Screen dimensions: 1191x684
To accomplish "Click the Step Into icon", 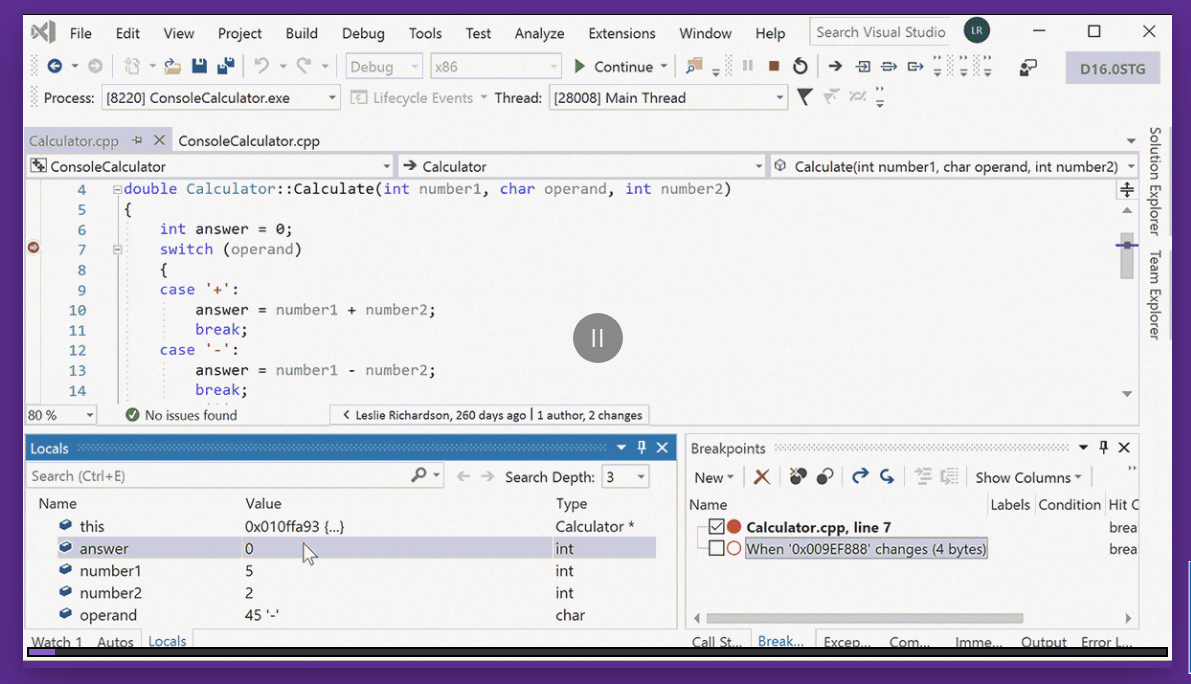I will tap(861, 66).
